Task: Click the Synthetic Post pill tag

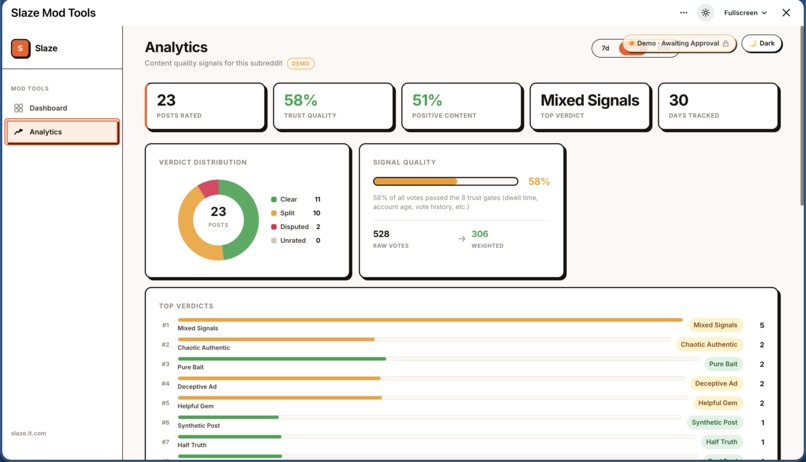Action: click(x=715, y=422)
